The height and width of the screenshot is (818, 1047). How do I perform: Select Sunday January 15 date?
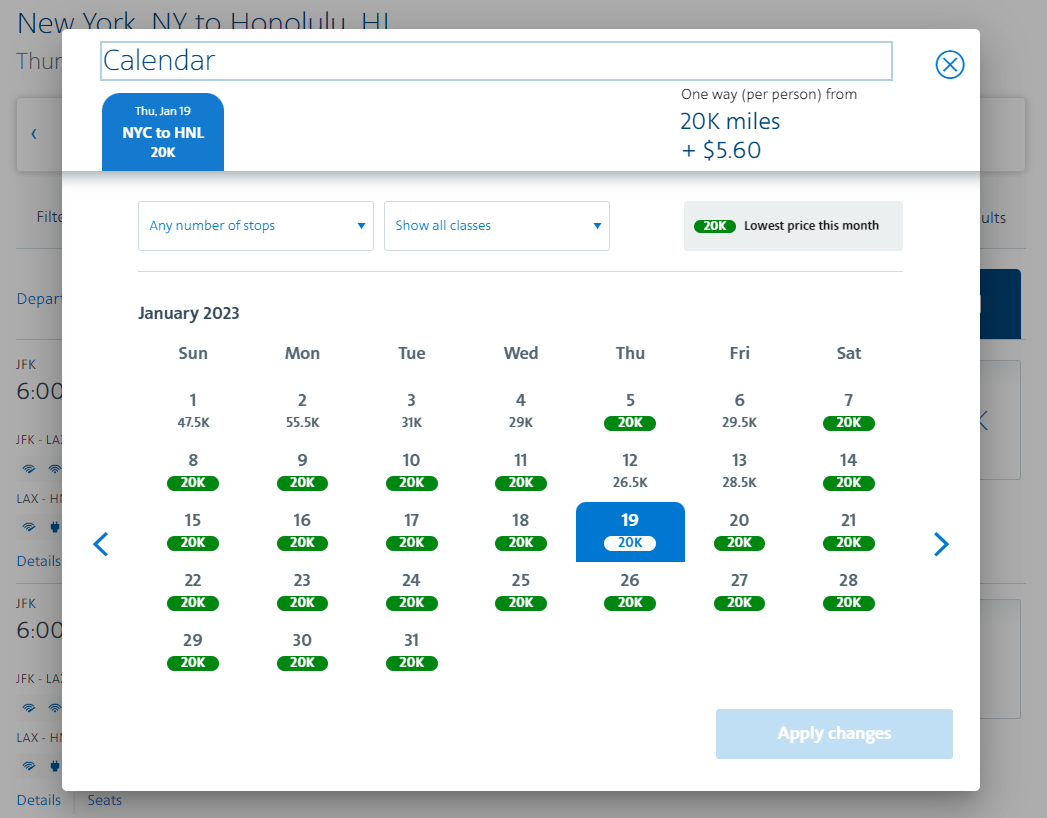pos(193,532)
